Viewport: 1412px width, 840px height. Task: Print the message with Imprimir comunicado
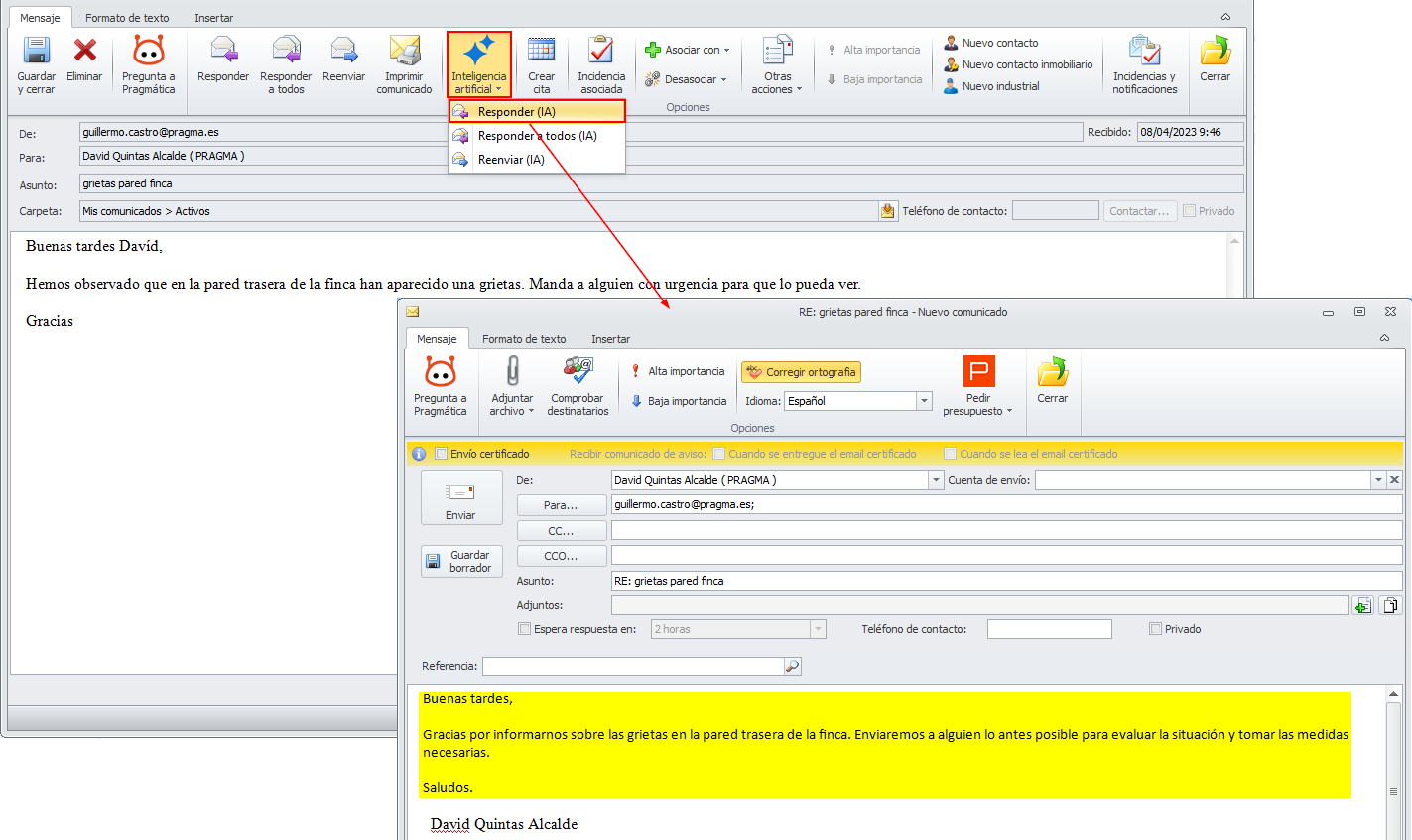tap(404, 65)
